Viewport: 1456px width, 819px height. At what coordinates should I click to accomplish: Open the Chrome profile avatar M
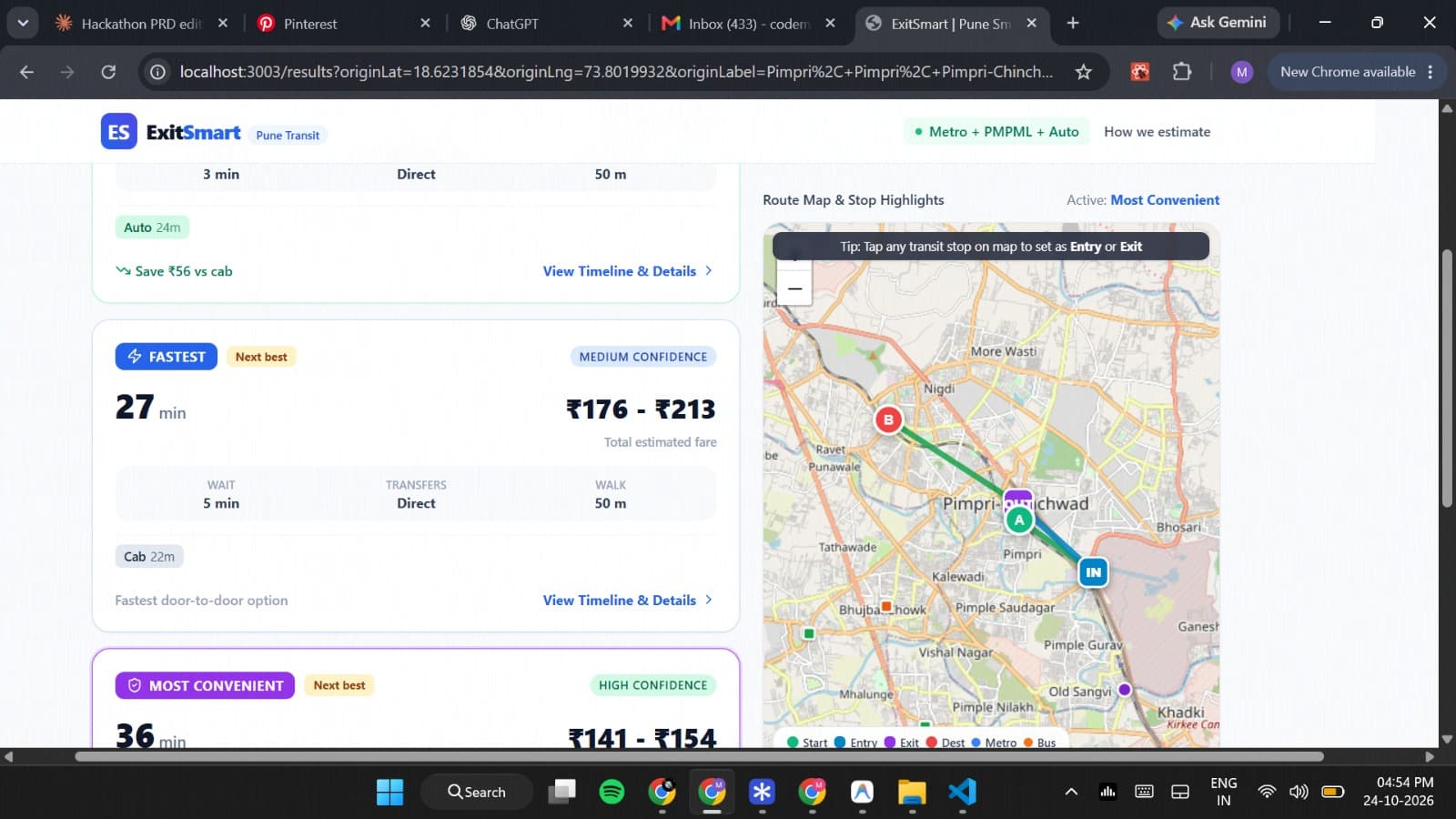coord(1241,72)
